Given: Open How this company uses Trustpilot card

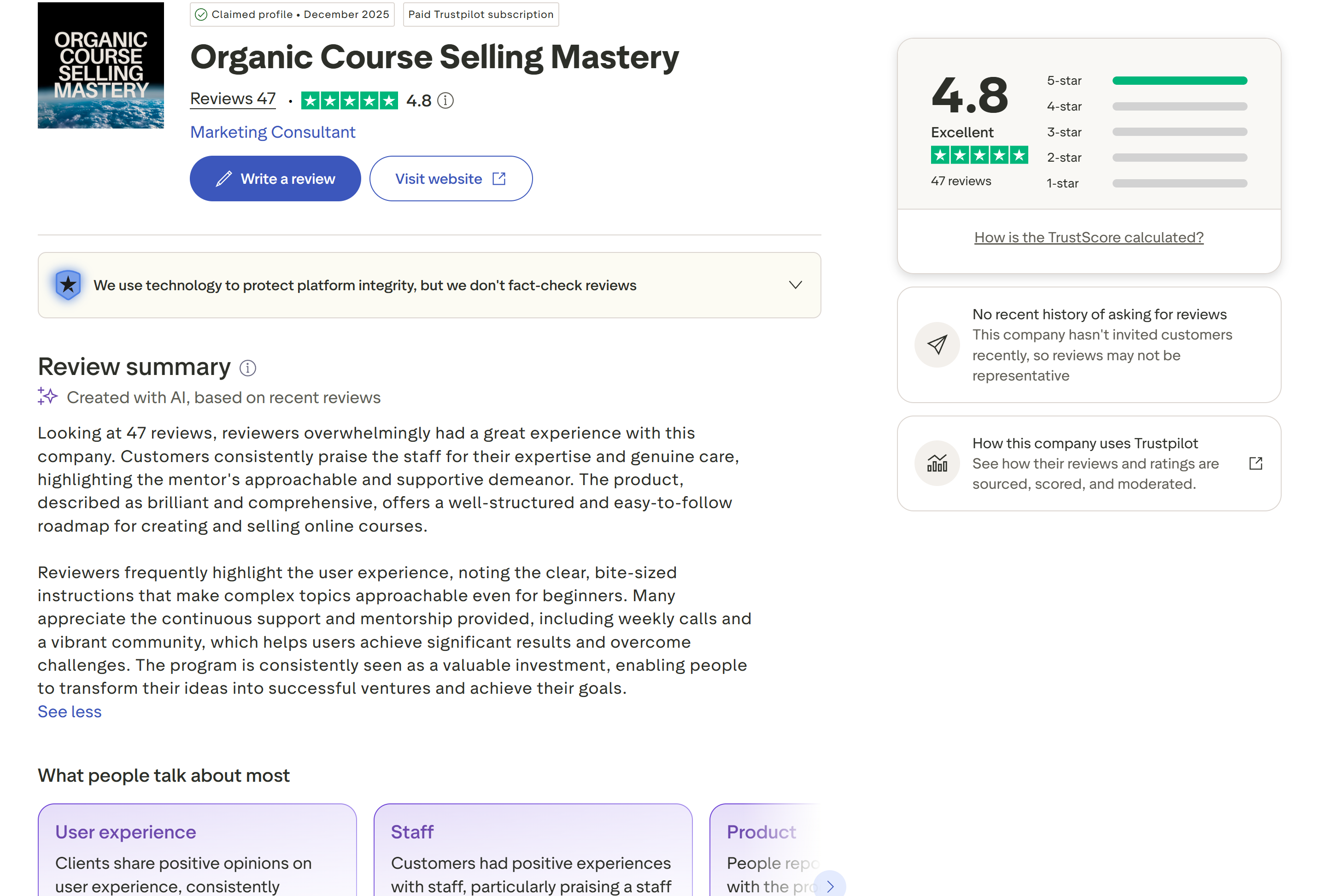Looking at the screenshot, I should coord(1089,463).
